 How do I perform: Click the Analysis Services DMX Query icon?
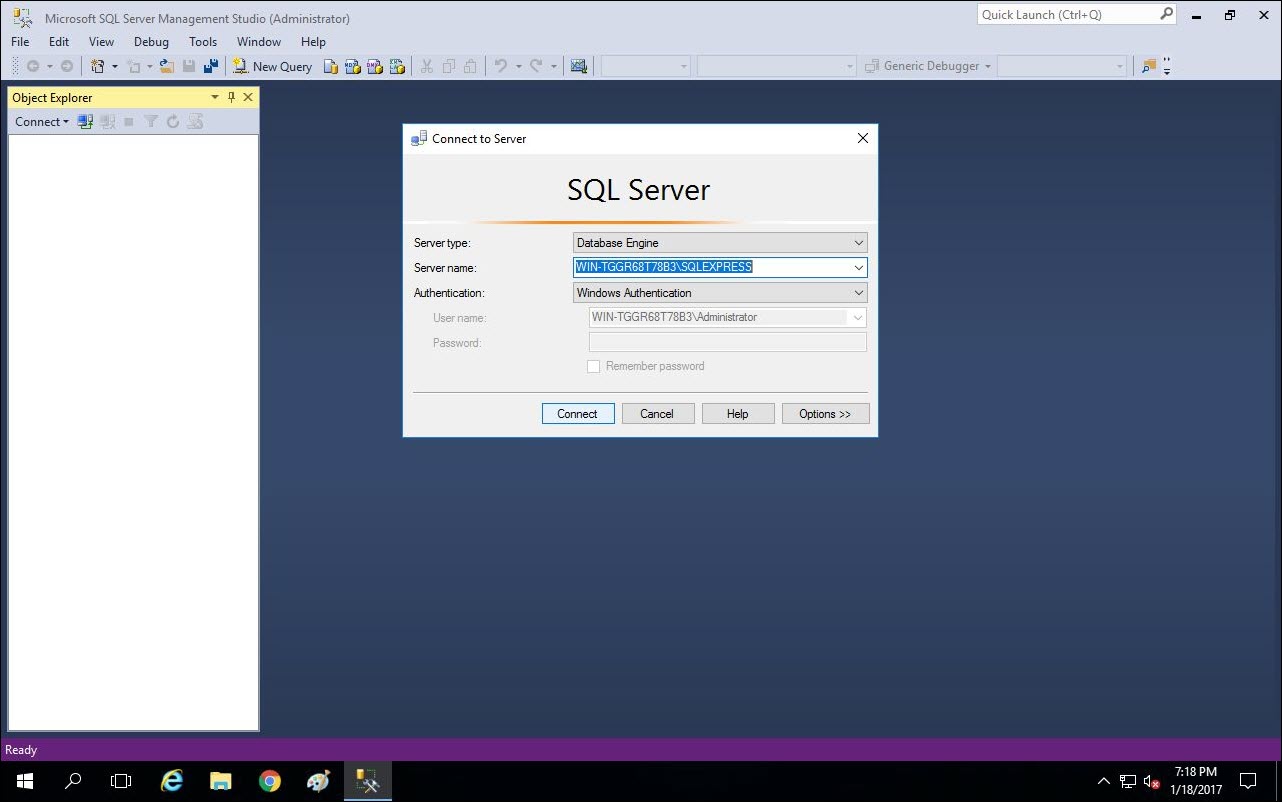click(375, 66)
